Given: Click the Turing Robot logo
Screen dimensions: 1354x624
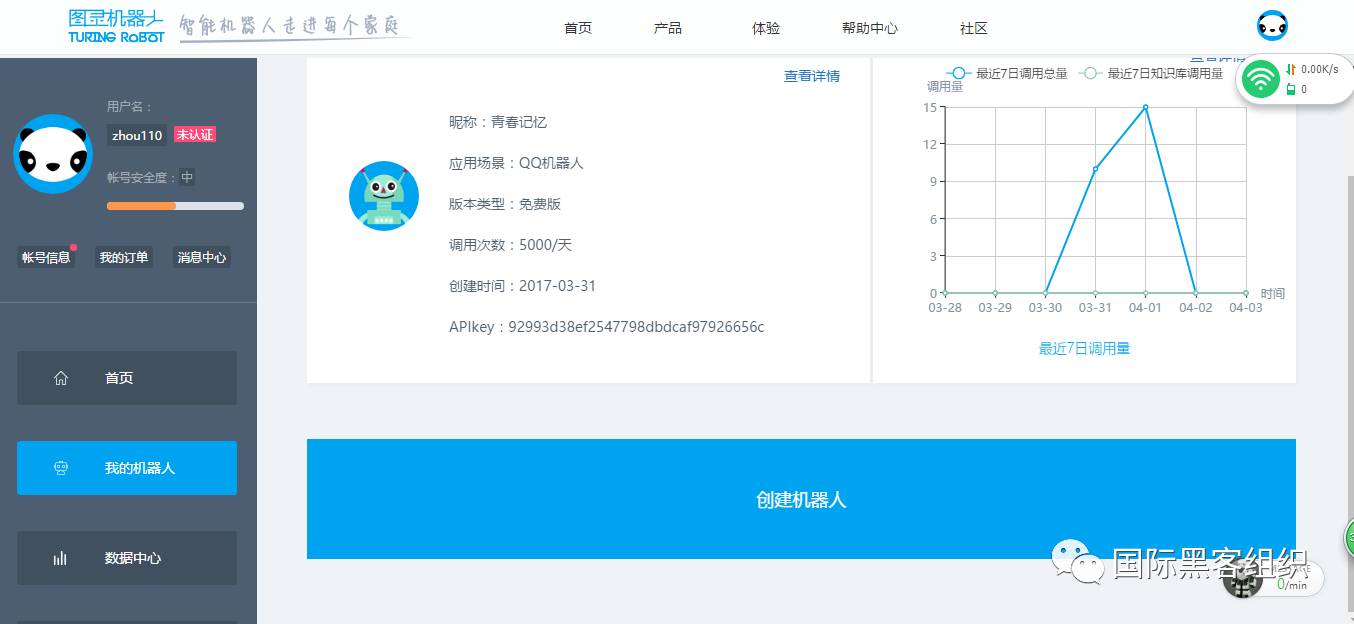Looking at the screenshot, I should tap(116, 26).
